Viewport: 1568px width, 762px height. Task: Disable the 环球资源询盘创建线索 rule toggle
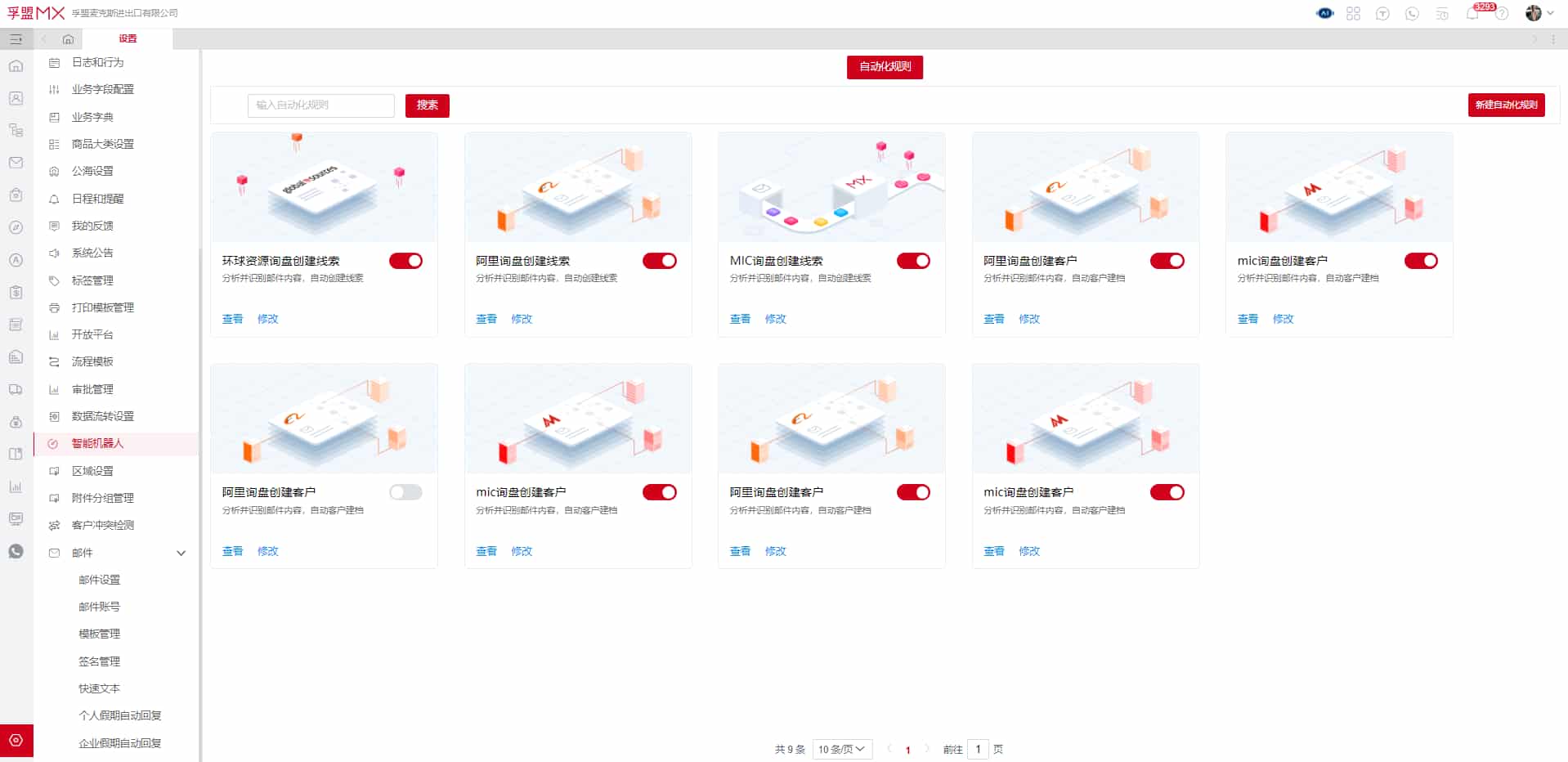[x=405, y=261]
